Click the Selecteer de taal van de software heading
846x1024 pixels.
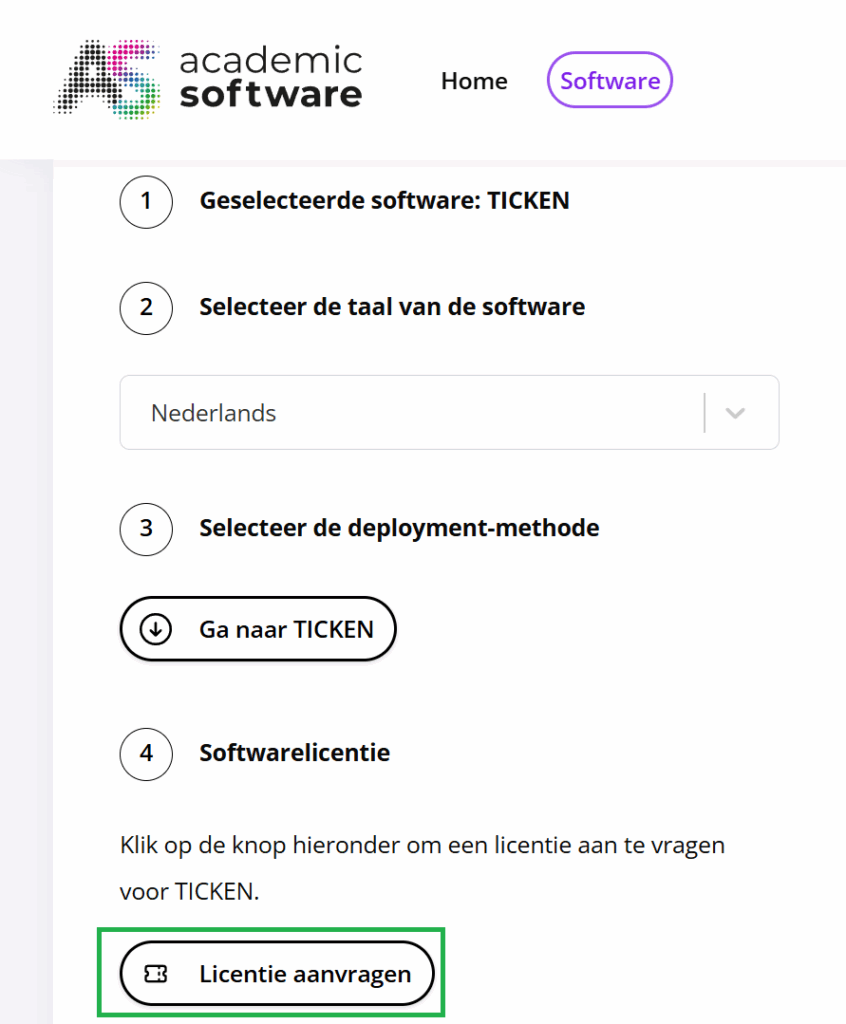[392, 307]
